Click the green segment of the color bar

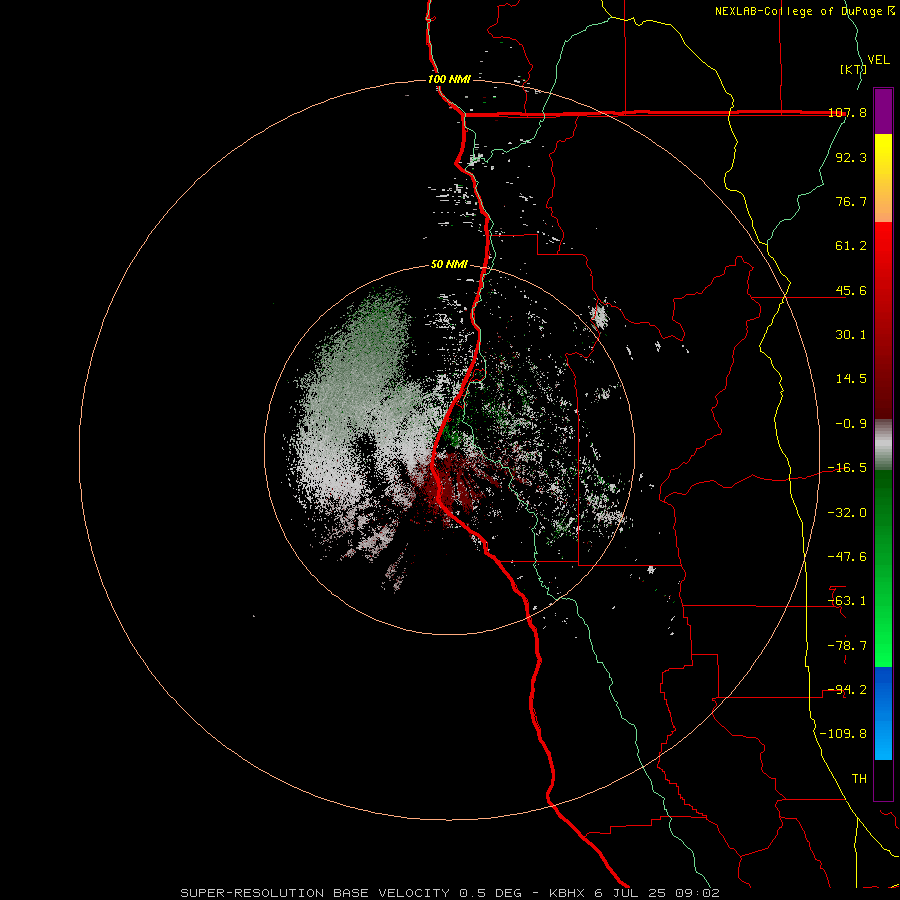coord(883,568)
